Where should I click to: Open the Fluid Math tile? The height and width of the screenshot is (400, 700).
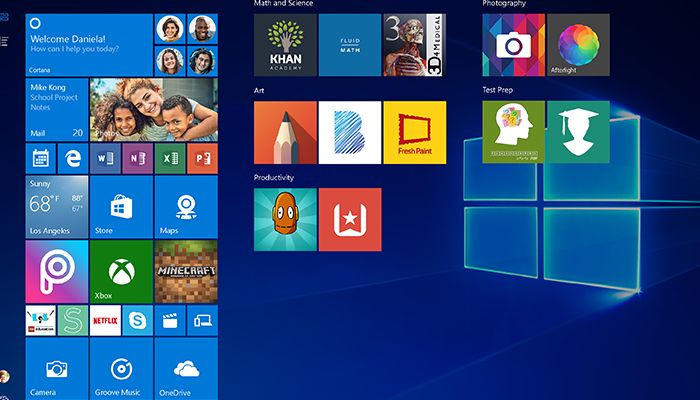pyautogui.click(x=350, y=45)
